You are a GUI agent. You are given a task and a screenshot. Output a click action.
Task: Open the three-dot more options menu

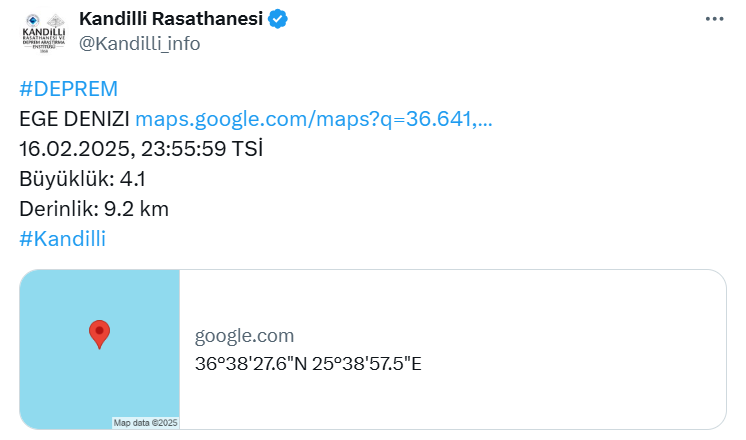[x=714, y=19]
